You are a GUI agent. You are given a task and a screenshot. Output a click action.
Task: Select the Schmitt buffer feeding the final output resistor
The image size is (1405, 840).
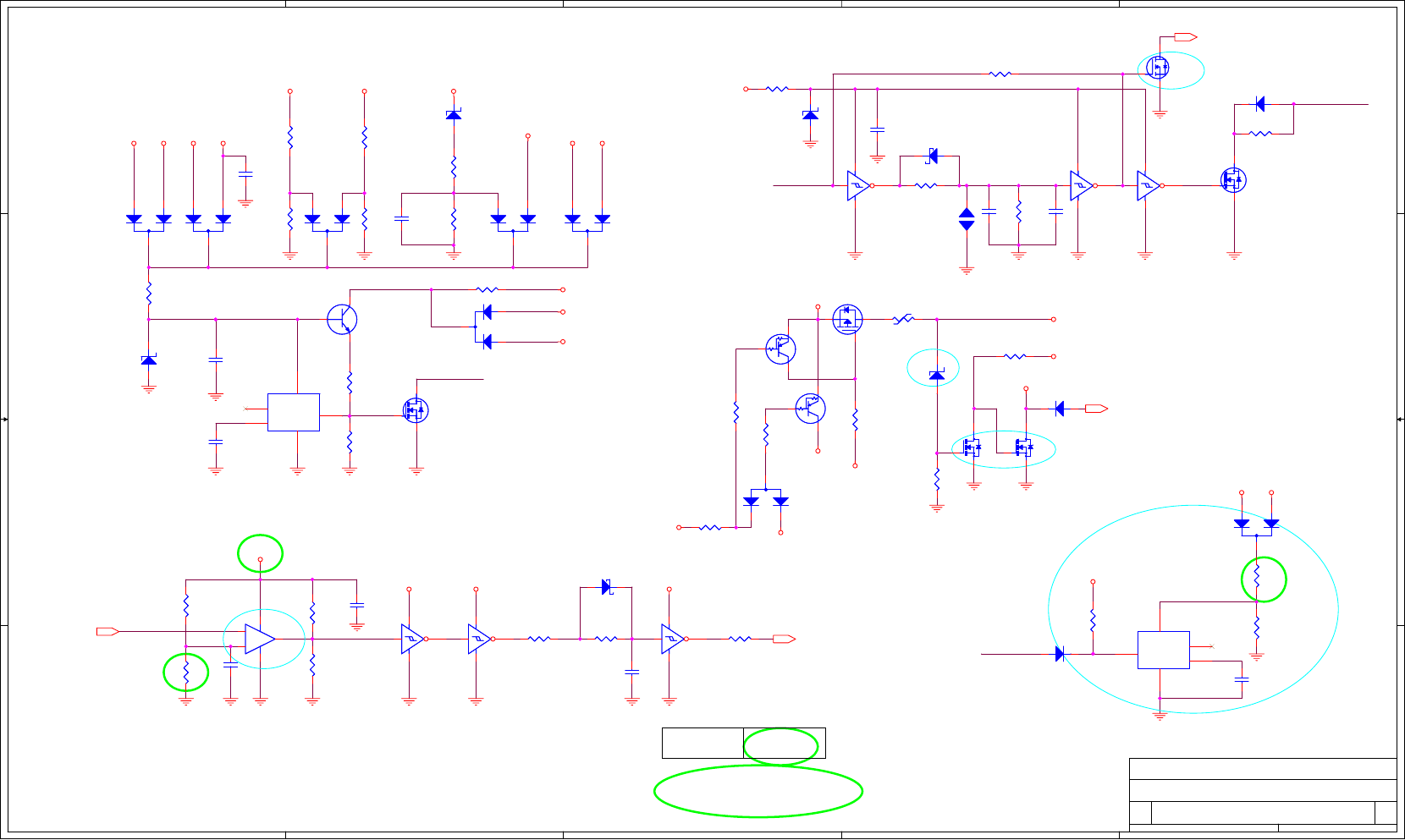674,639
